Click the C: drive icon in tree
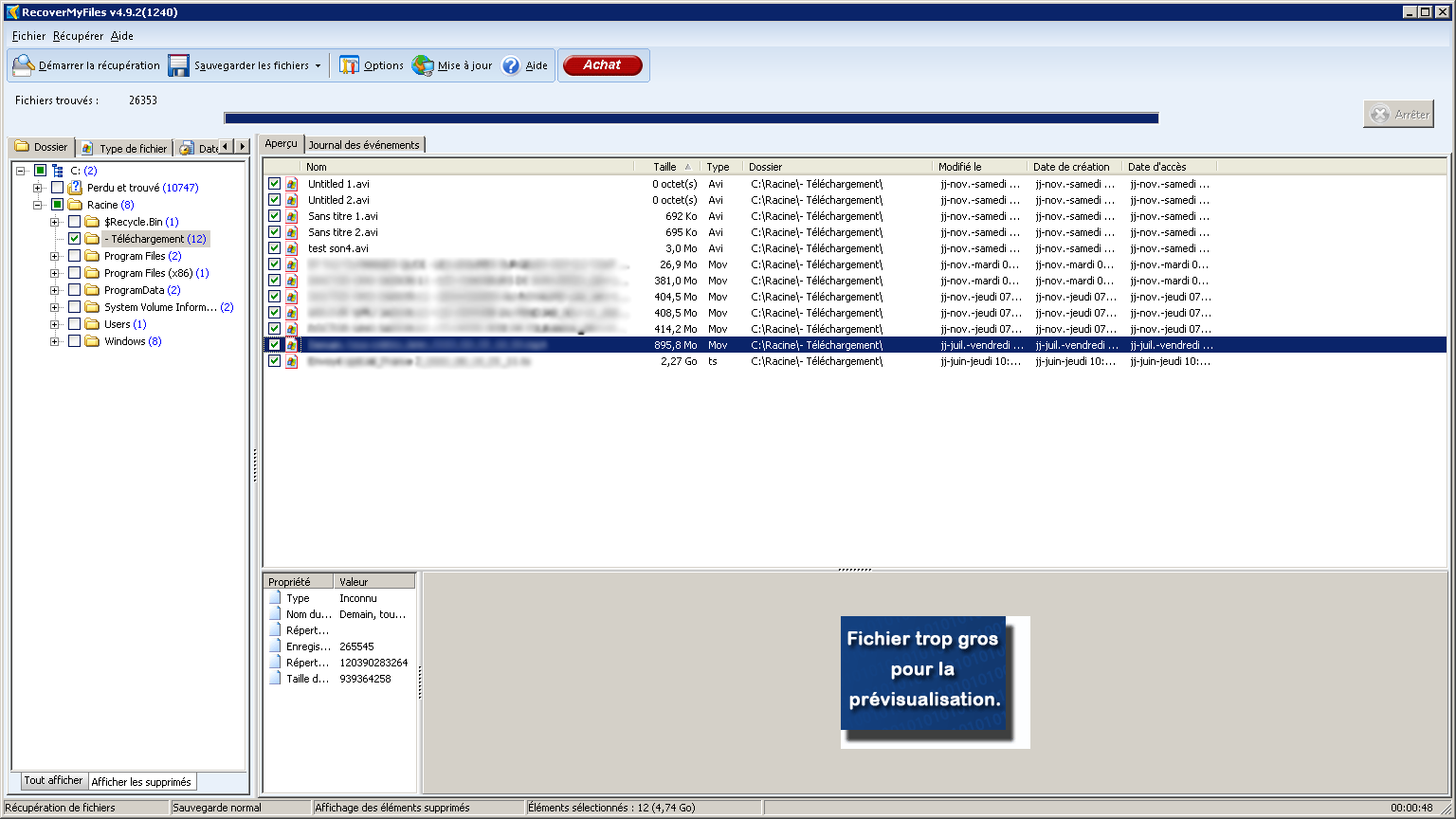 pos(58,171)
